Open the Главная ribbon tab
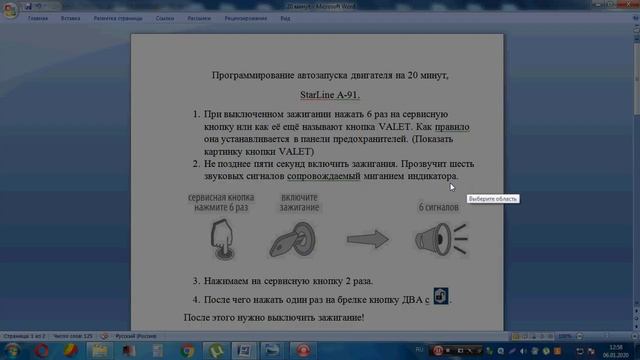This screenshot has width=640, height=360. pos(38,18)
